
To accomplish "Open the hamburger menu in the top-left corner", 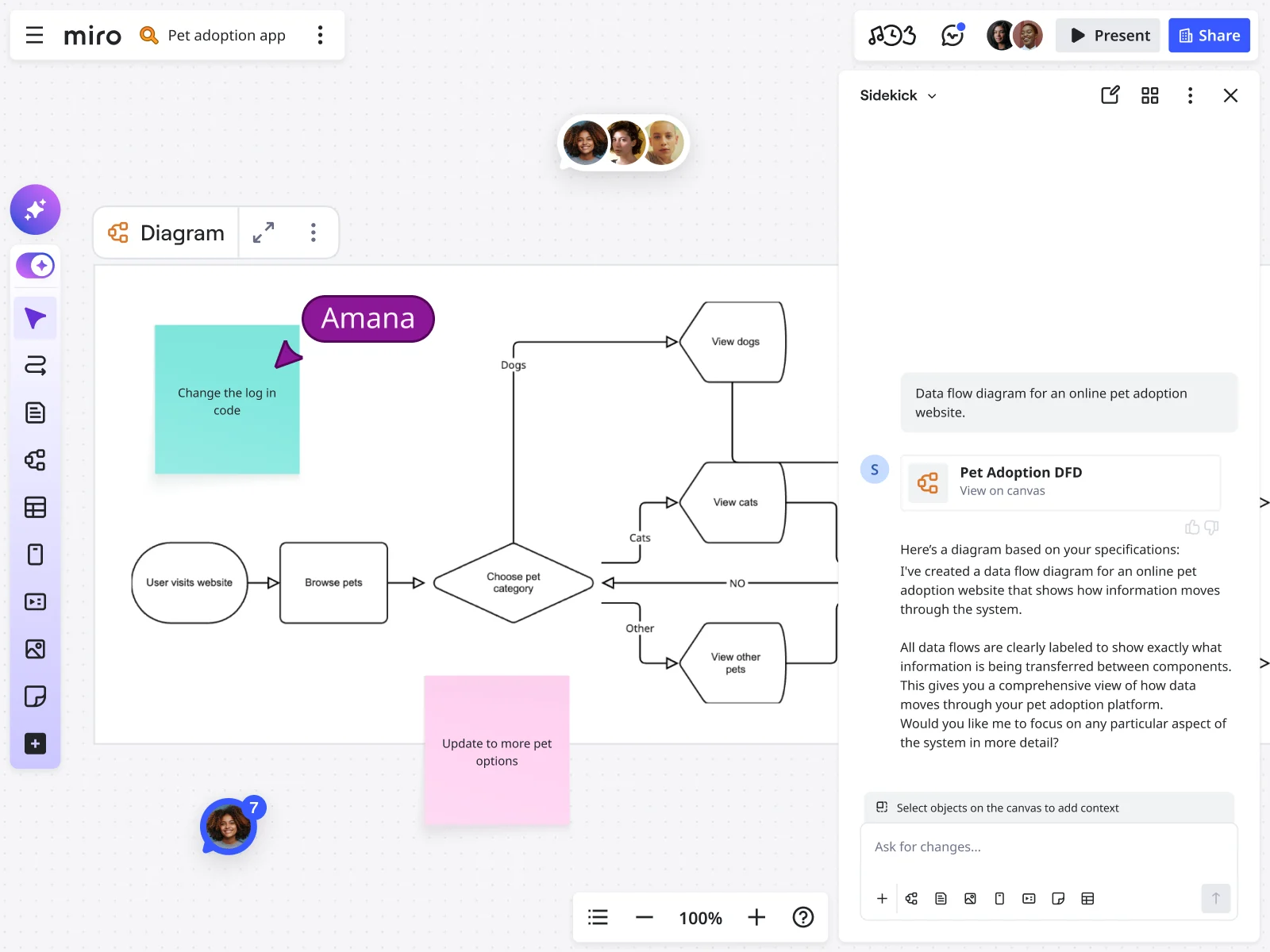I will tap(34, 35).
